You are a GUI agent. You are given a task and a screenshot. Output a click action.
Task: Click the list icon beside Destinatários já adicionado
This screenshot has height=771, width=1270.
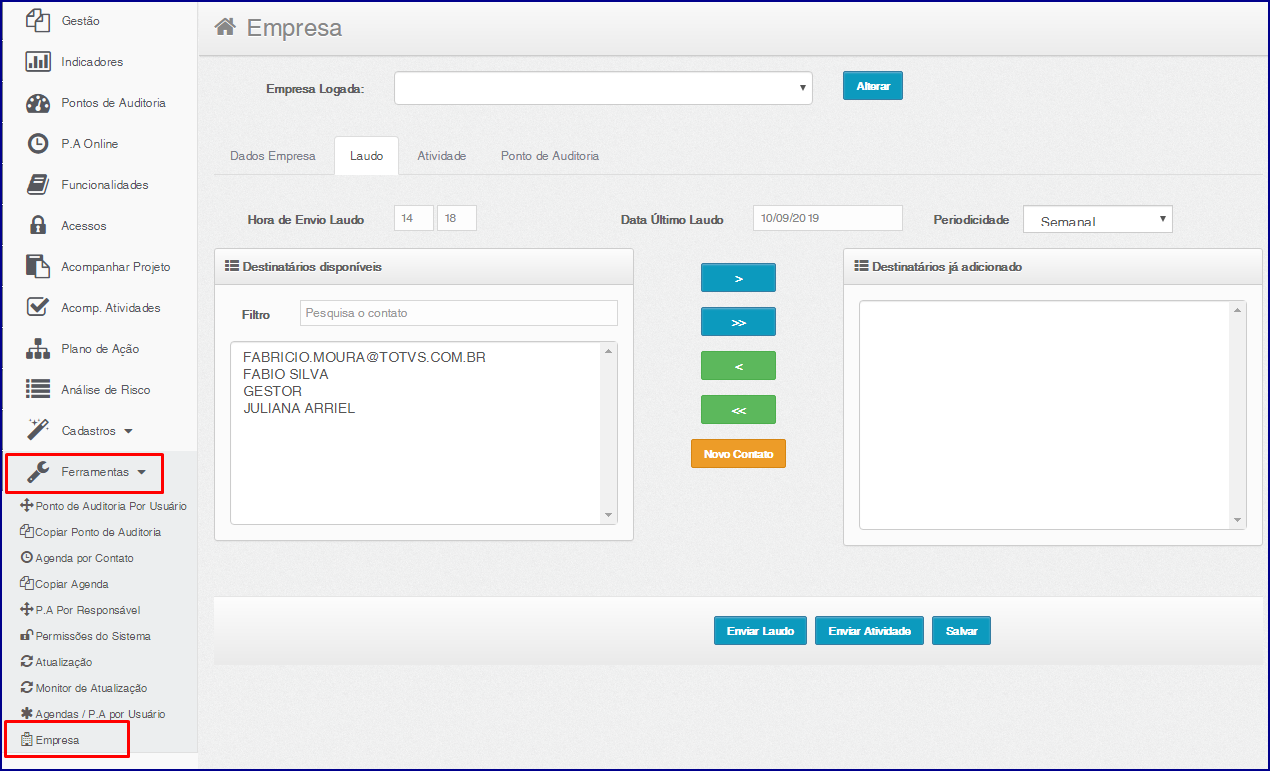click(860, 267)
